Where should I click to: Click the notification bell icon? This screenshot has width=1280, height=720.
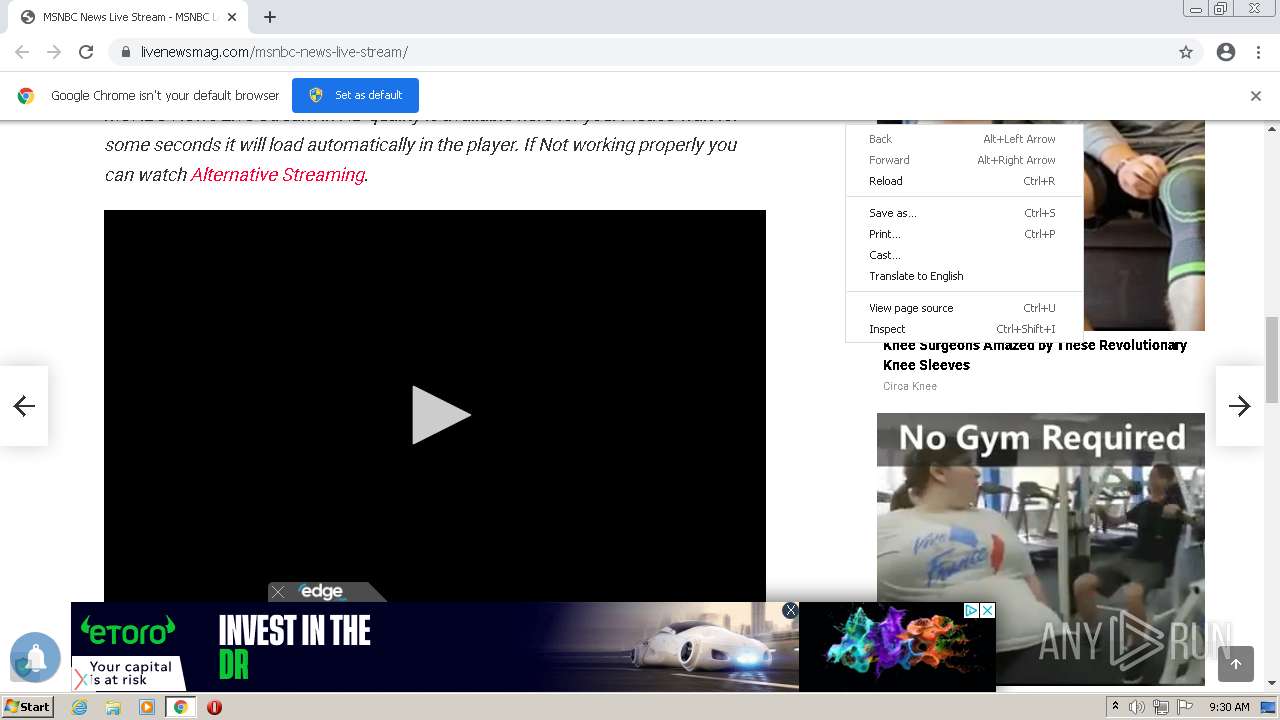click(35, 657)
